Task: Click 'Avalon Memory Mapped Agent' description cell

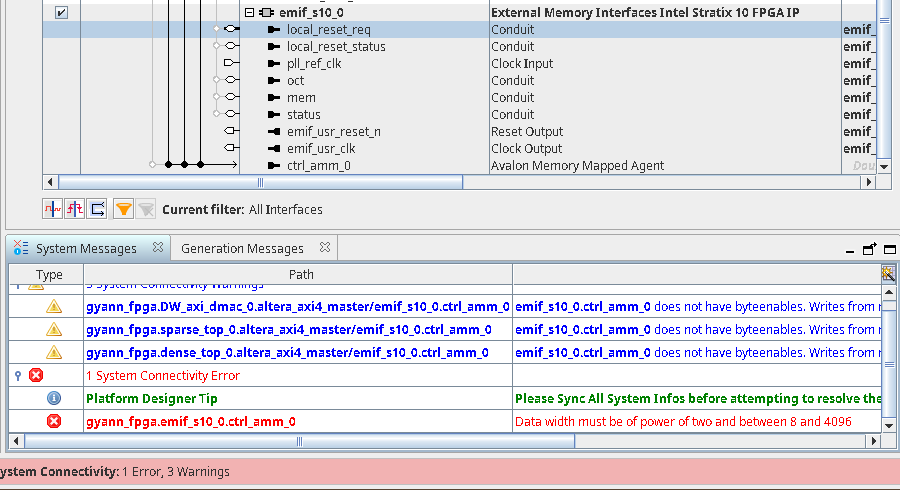Action: pos(577,165)
